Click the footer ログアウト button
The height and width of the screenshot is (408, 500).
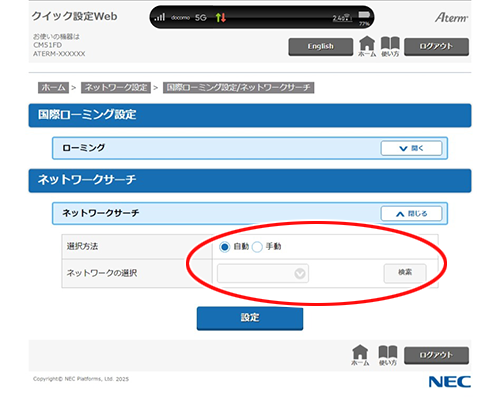point(436,355)
